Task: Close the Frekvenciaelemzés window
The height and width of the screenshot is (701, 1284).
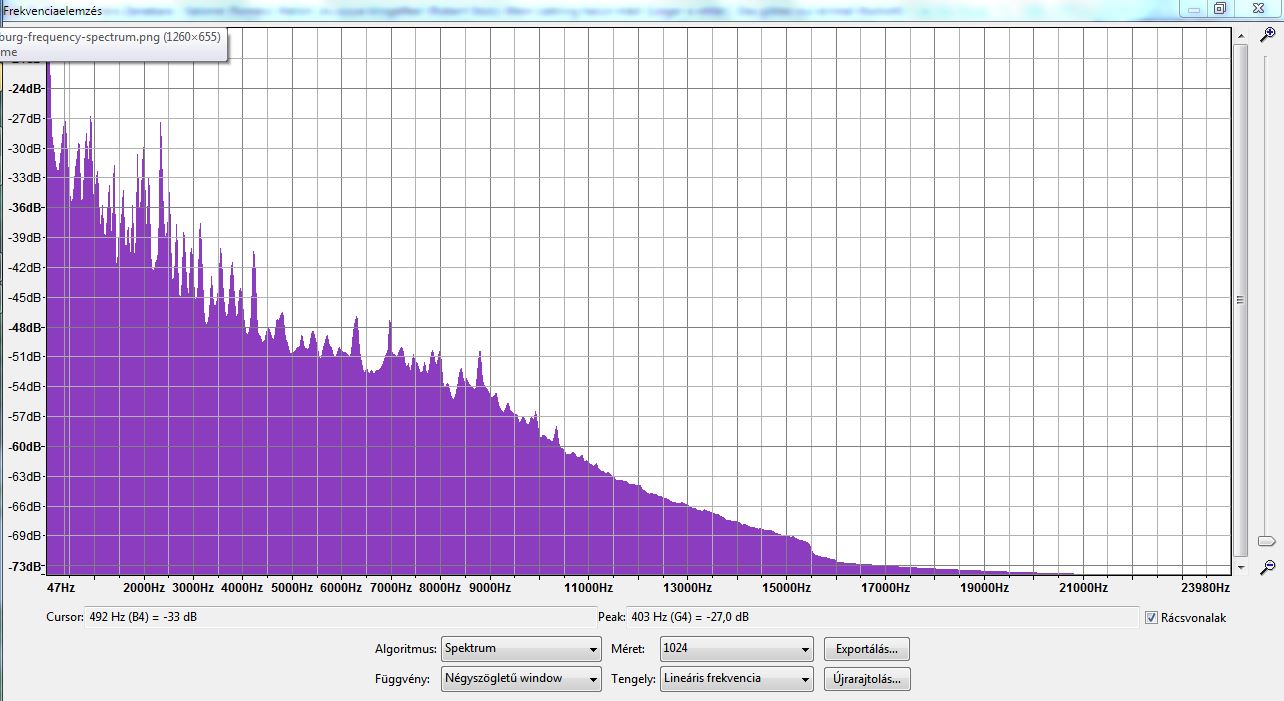Action: pyautogui.click(x=1257, y=8)
